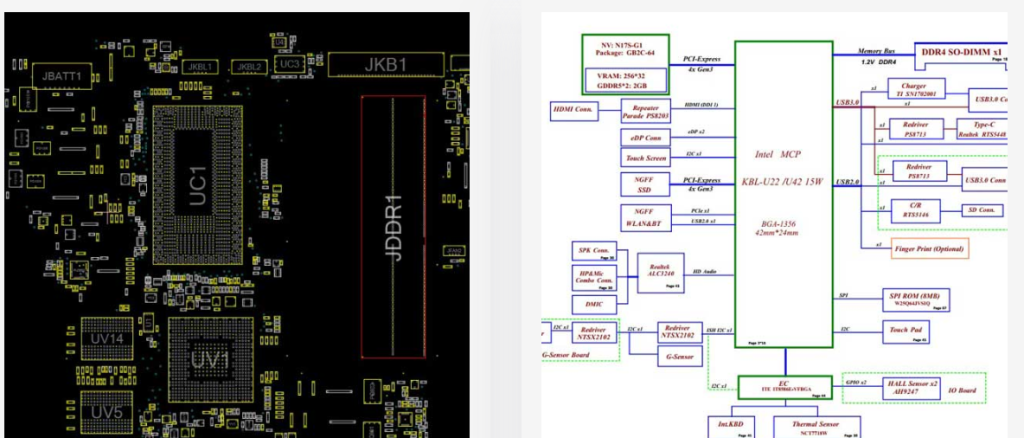Open the PCB boardview image
This screenshot has height=438, width=1024.
click(x=236, y=225)
